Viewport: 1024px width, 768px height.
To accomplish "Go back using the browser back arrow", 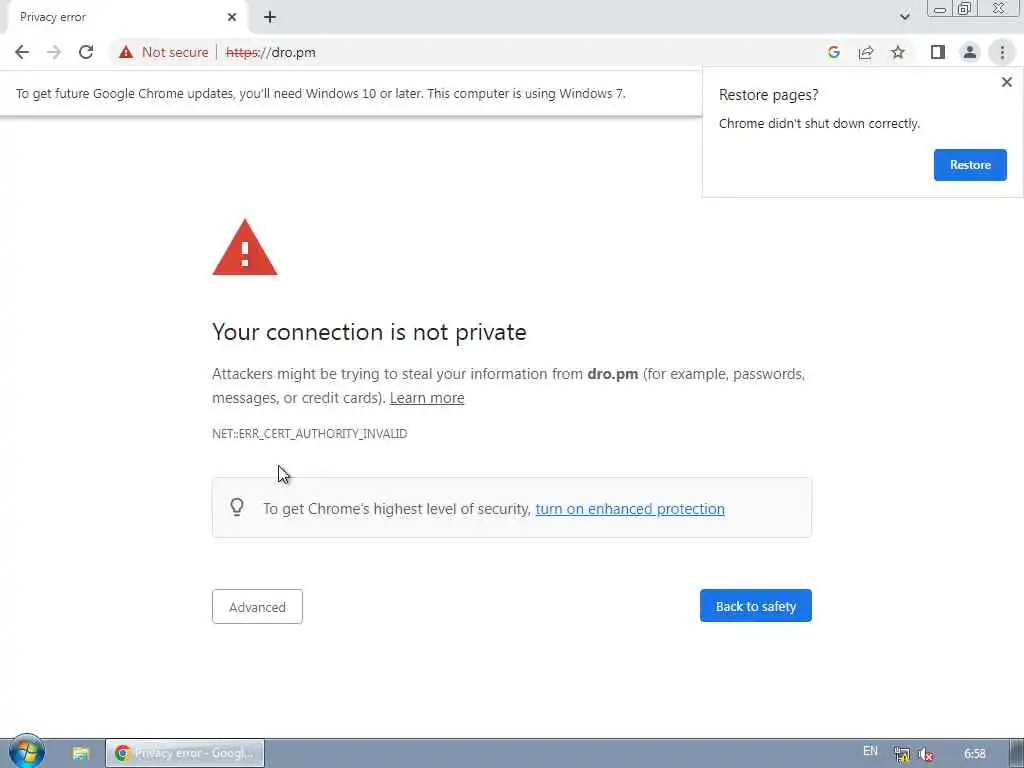I will [x=22, y=52].
